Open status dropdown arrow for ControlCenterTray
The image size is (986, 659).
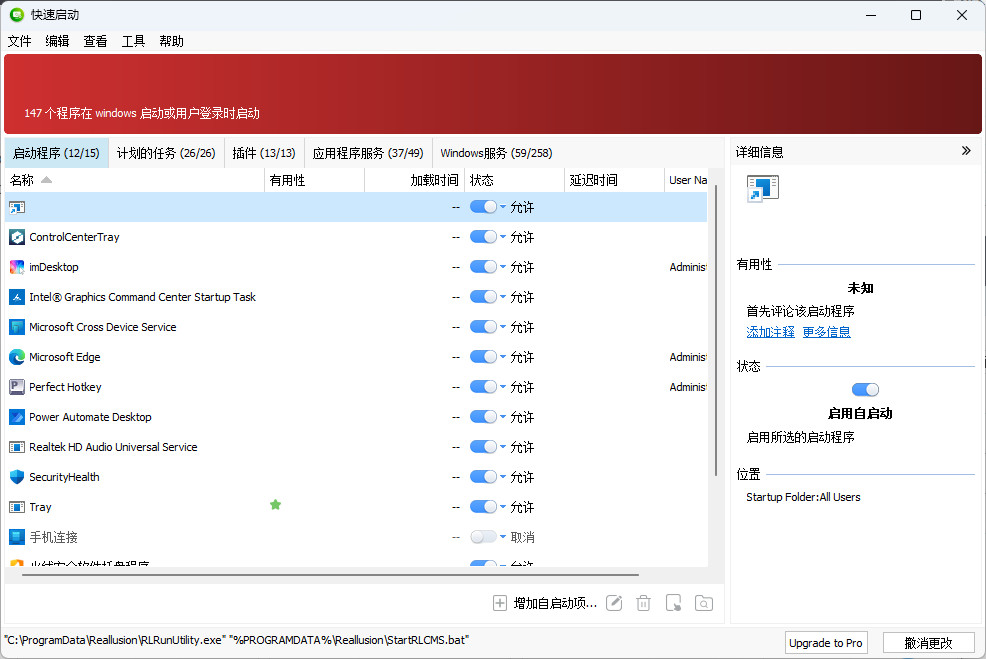[x=503, y=237]
